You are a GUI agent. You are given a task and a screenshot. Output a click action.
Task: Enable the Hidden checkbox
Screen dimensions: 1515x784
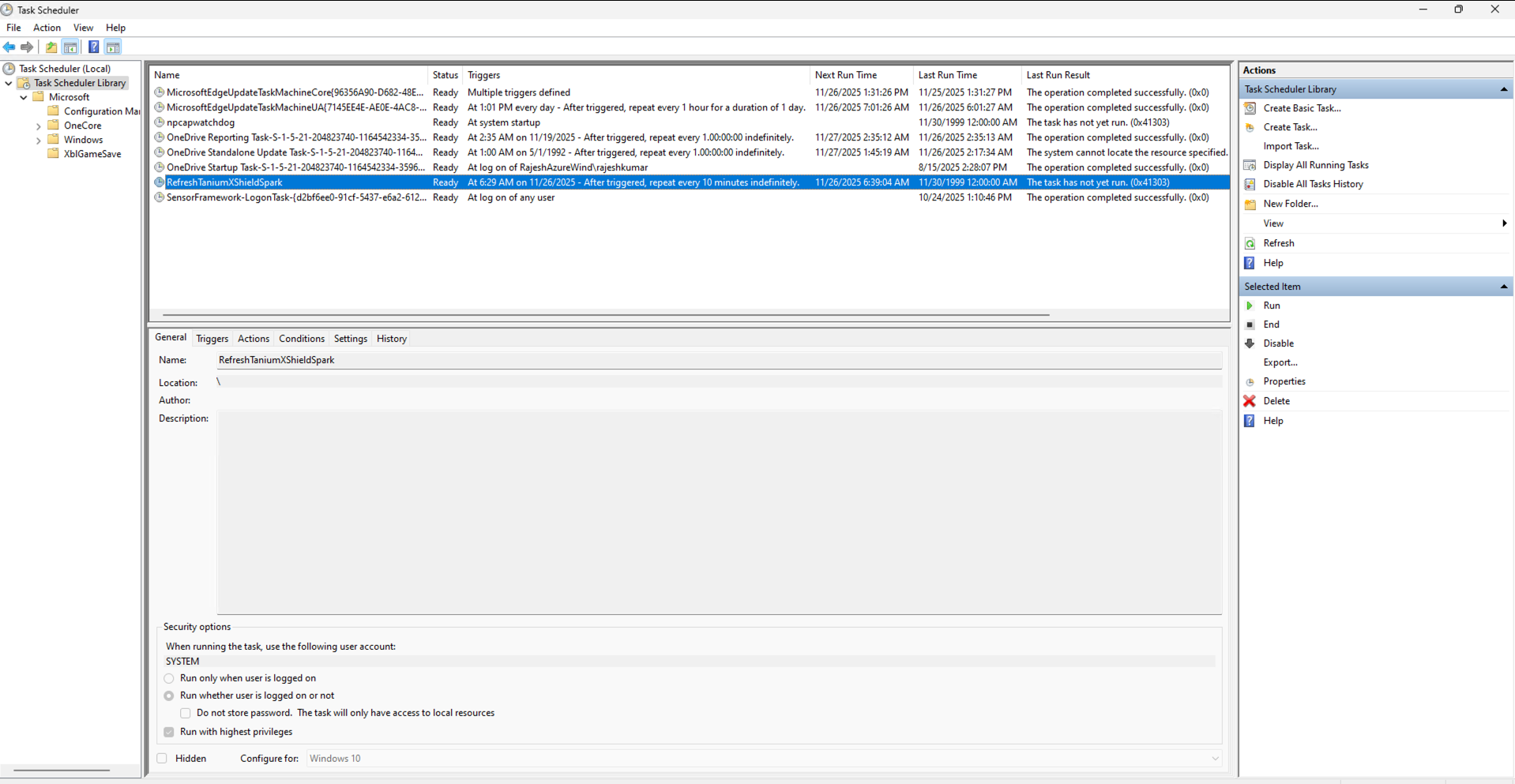(x=161, y=758)
